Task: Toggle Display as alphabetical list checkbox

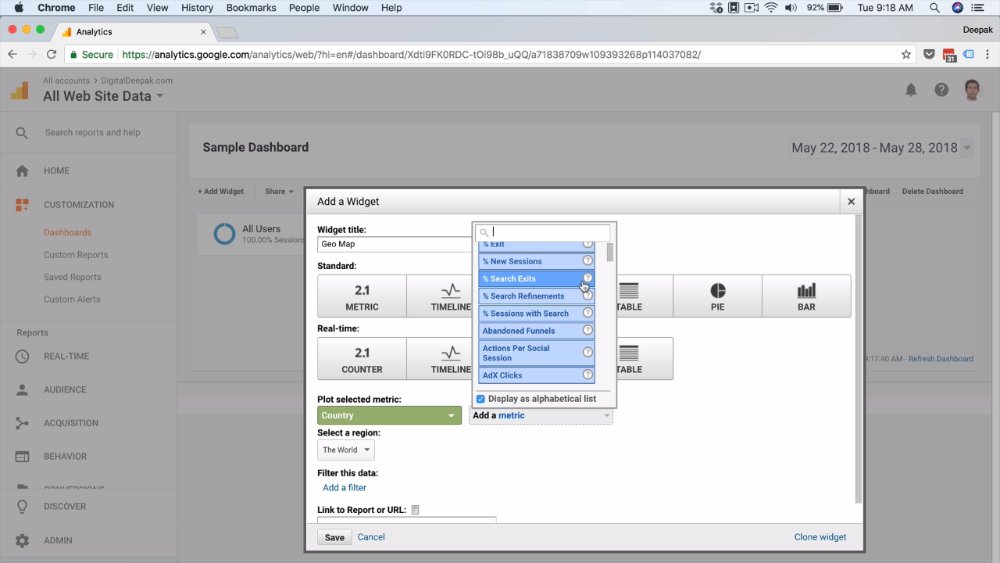Action: 481,398
